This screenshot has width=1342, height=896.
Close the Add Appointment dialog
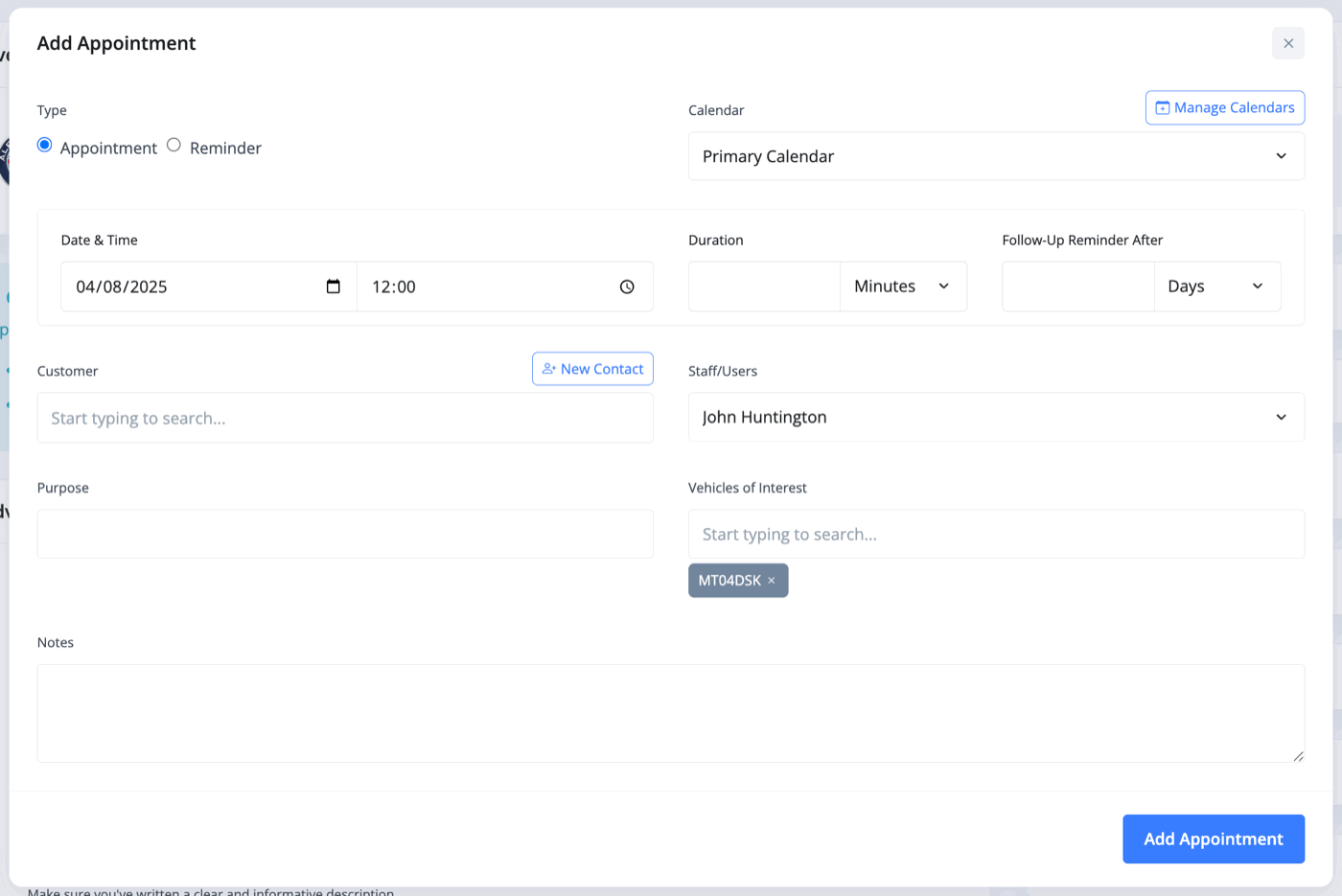pyautogui.click(x=1287, y=43)
